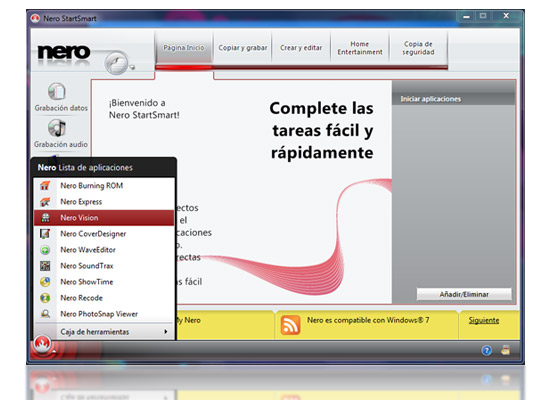
Task: Open the RSS feed icon
Action: 290,325
